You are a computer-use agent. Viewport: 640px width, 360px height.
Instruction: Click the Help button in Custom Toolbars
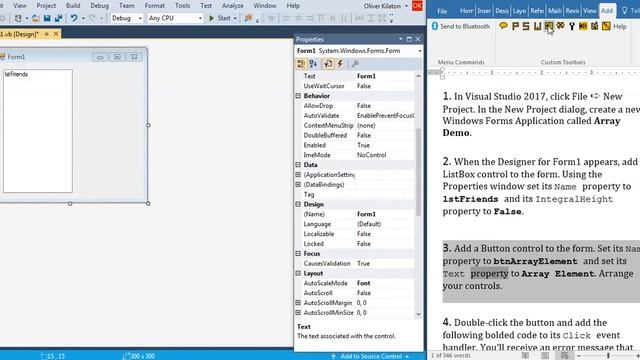[620, 26]
